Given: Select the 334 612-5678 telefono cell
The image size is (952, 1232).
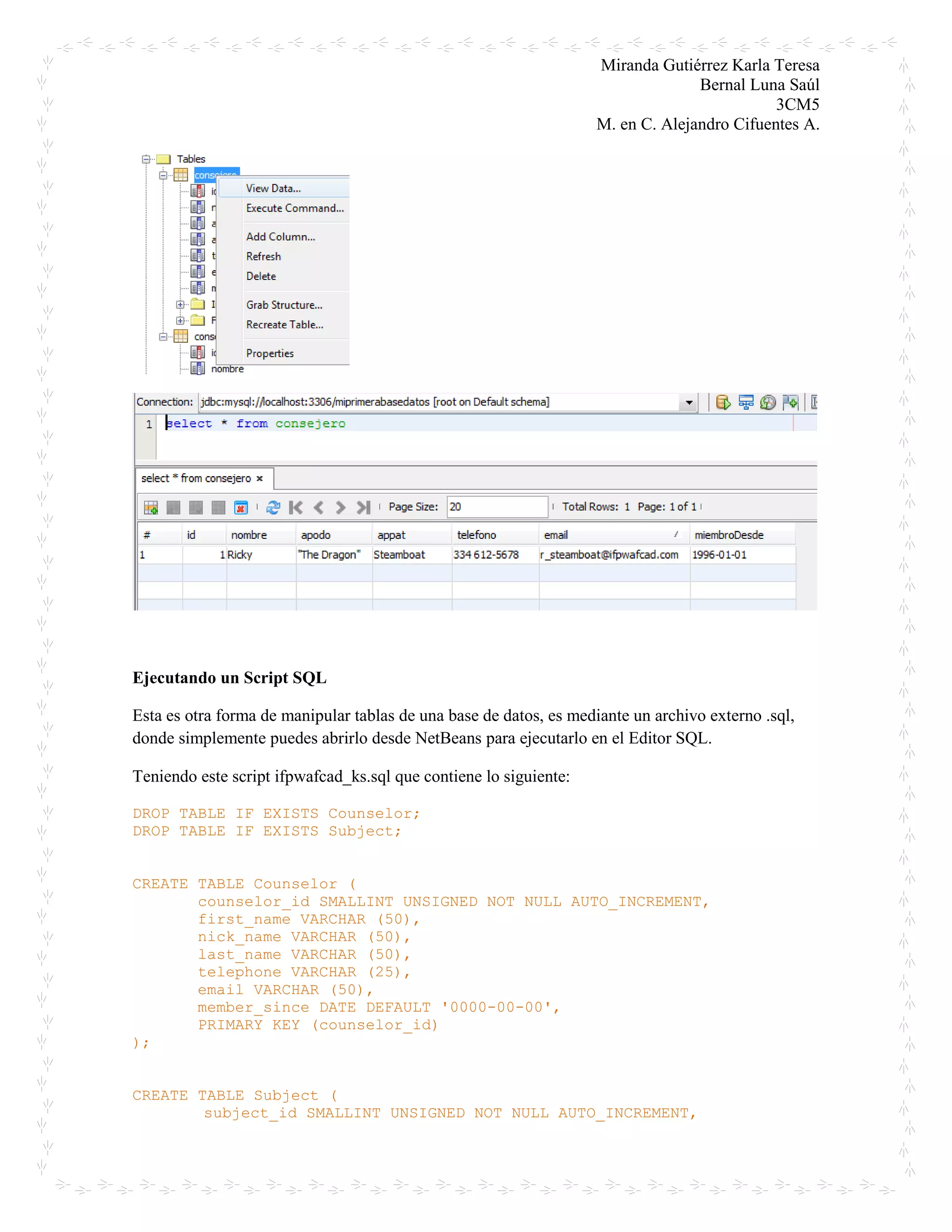Looking at the screenshot, I should [495, 555].
